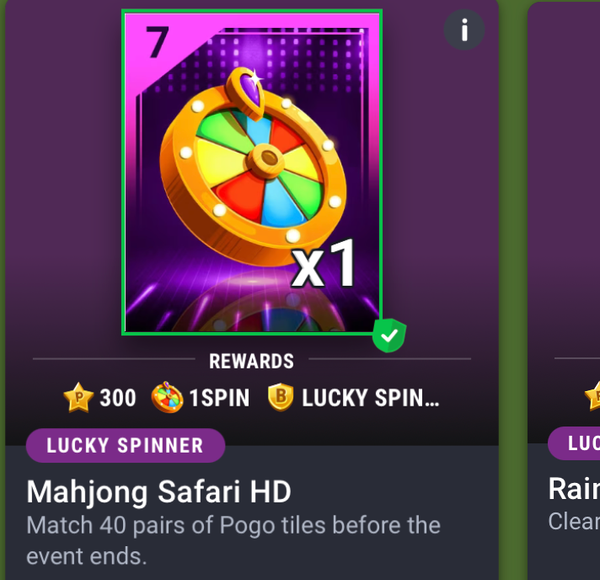The height and width of the screenshot is (580, 600).
Task: Click the REWARDS section header
Action: coord(251,361)
